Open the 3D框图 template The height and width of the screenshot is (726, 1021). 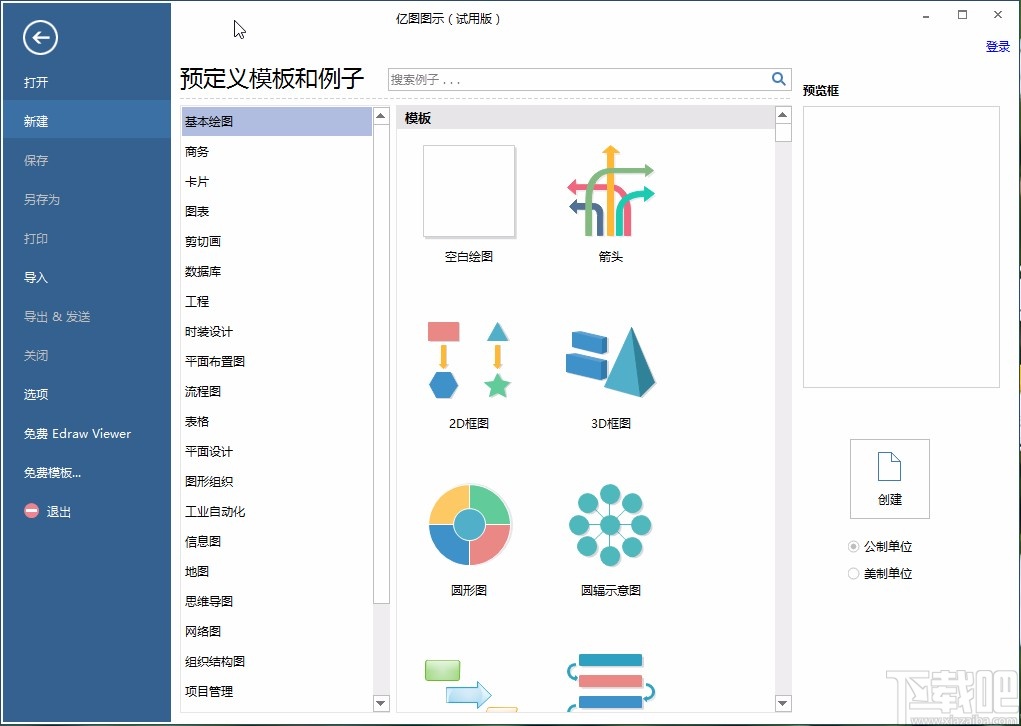pyautogui.click(x=610, y=360)
